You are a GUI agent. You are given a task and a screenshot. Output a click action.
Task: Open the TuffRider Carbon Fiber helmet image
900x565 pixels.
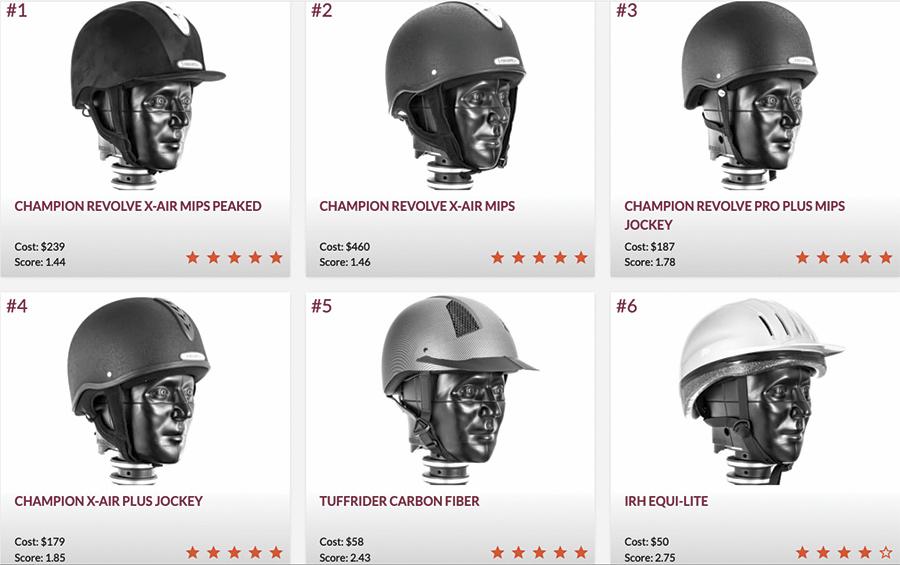pyautogui.click(x=458, y=390)
